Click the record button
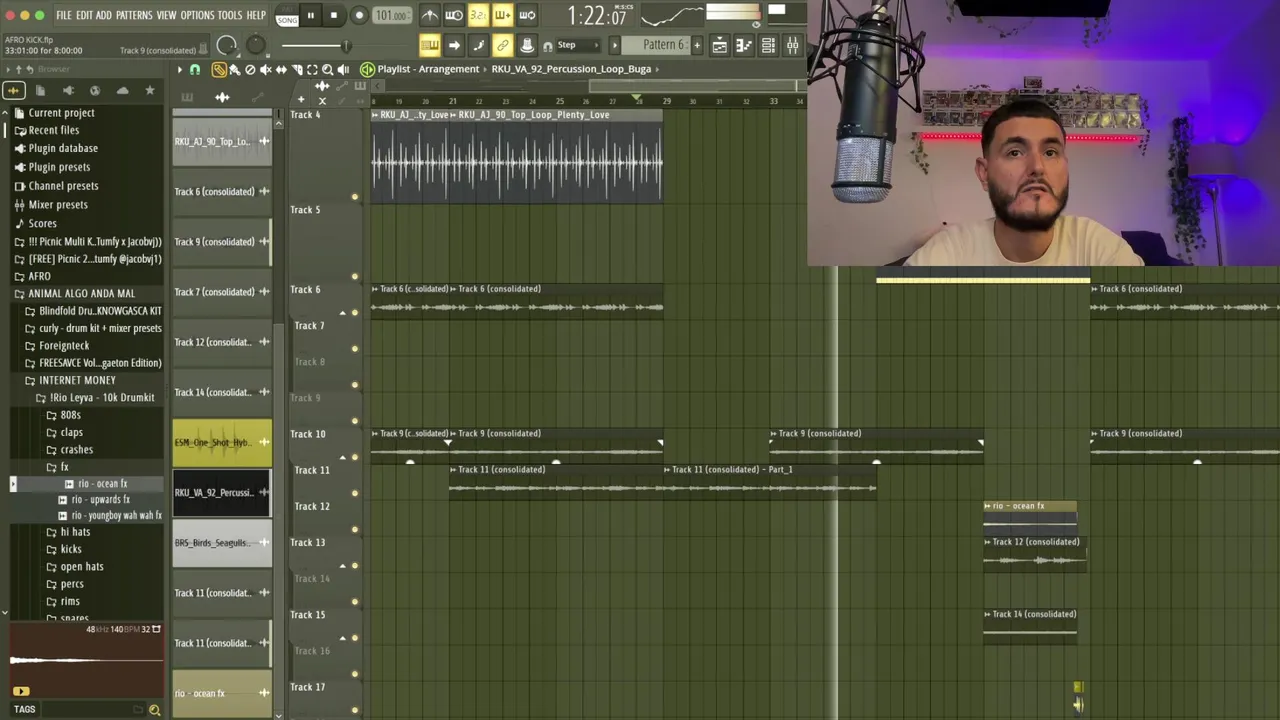 pos(359,15)
